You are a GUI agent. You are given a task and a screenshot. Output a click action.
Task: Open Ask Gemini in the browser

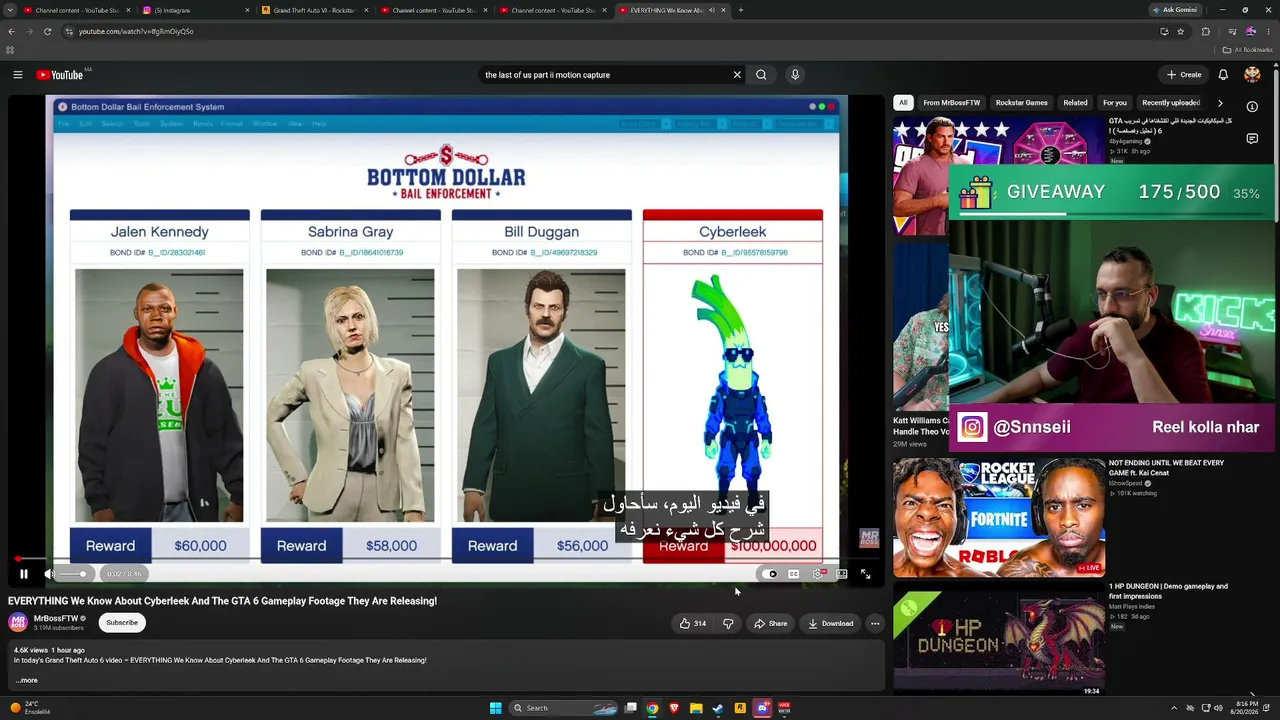[x=1175, y=10]
